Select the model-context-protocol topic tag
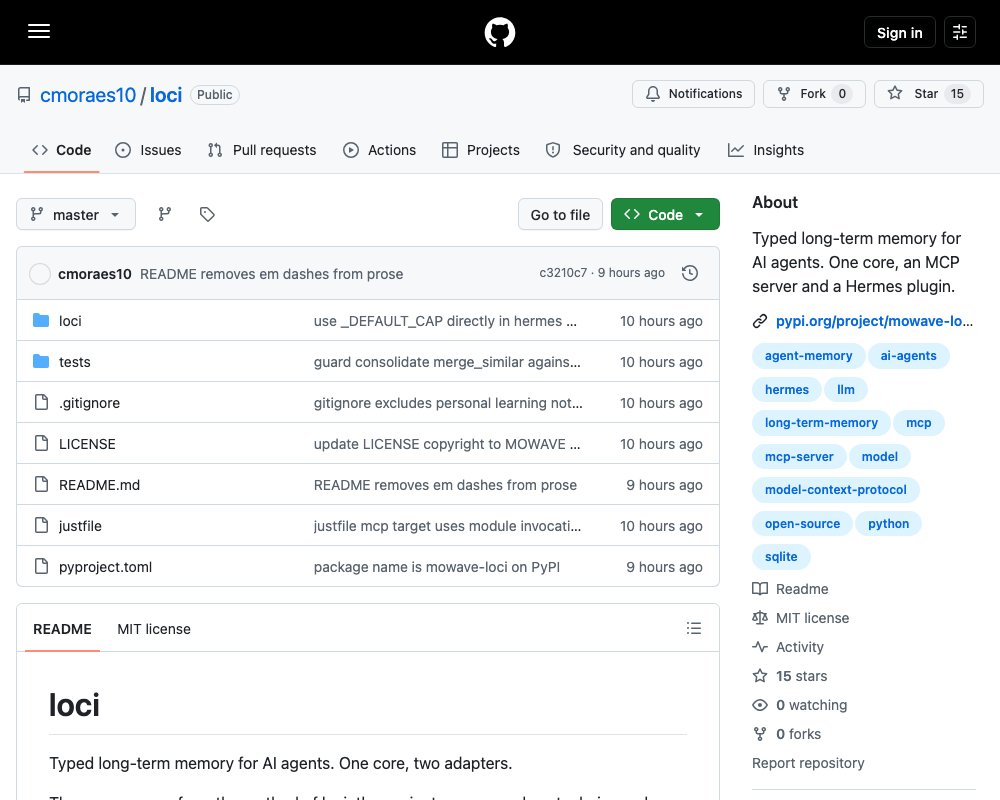Viewport: 1000px width, 800px height. pyautogui.click(x=835, y=490)
